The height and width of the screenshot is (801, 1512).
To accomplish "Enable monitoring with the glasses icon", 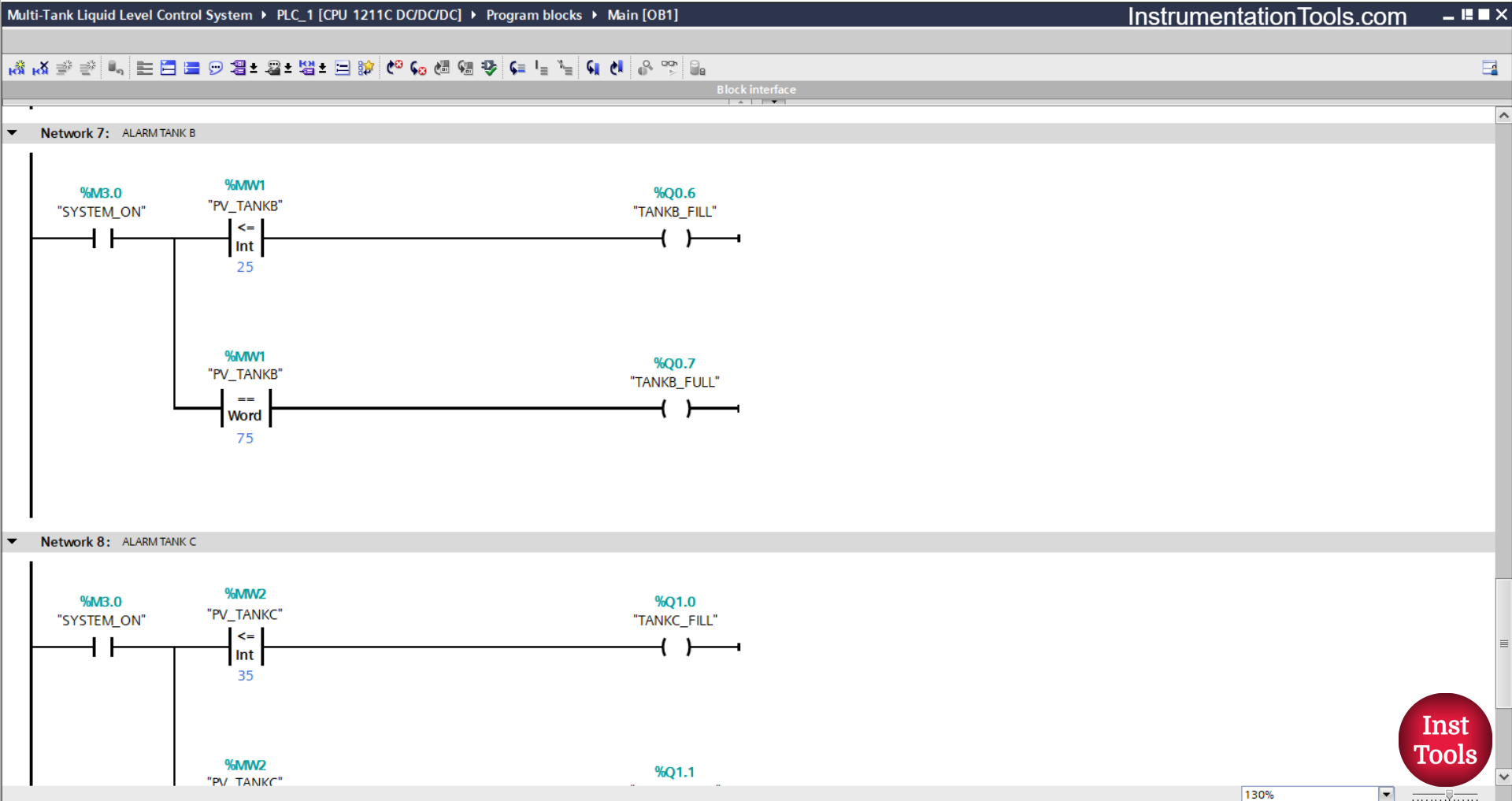I will pos(669,68).
